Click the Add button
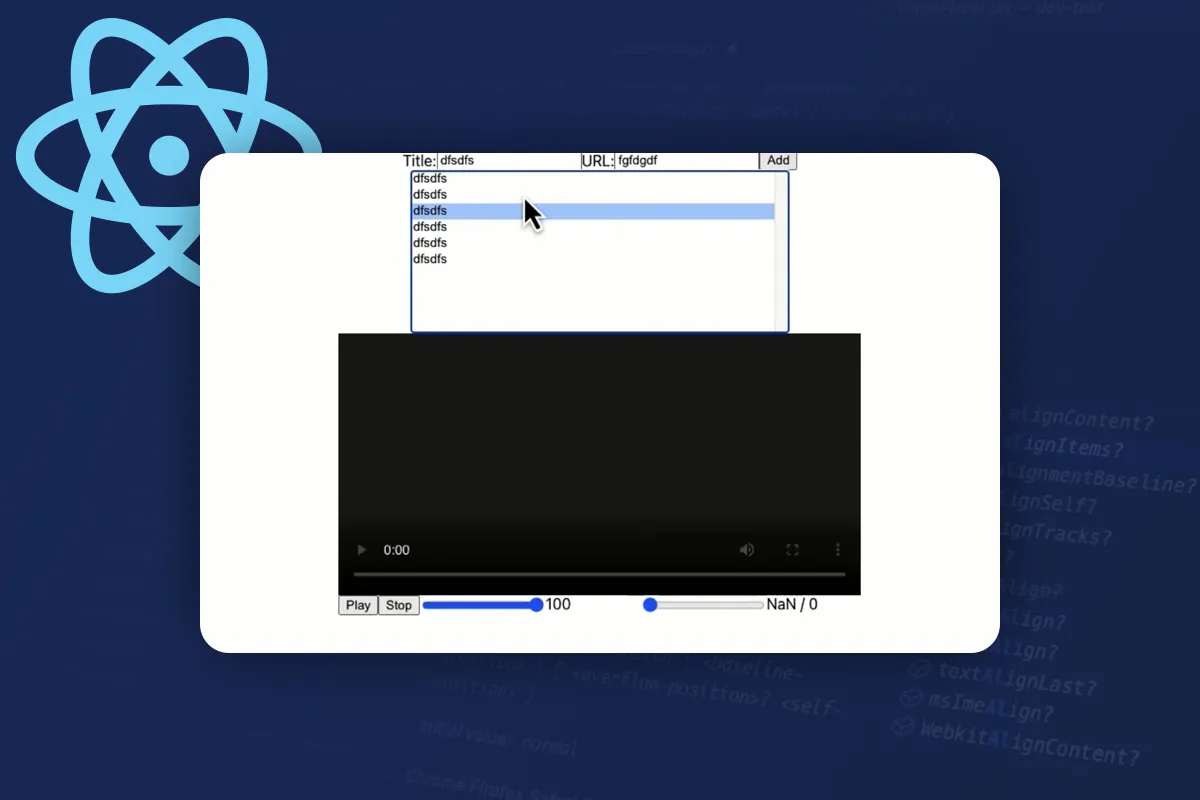The image size is (1200, 800). pos(778,160)
